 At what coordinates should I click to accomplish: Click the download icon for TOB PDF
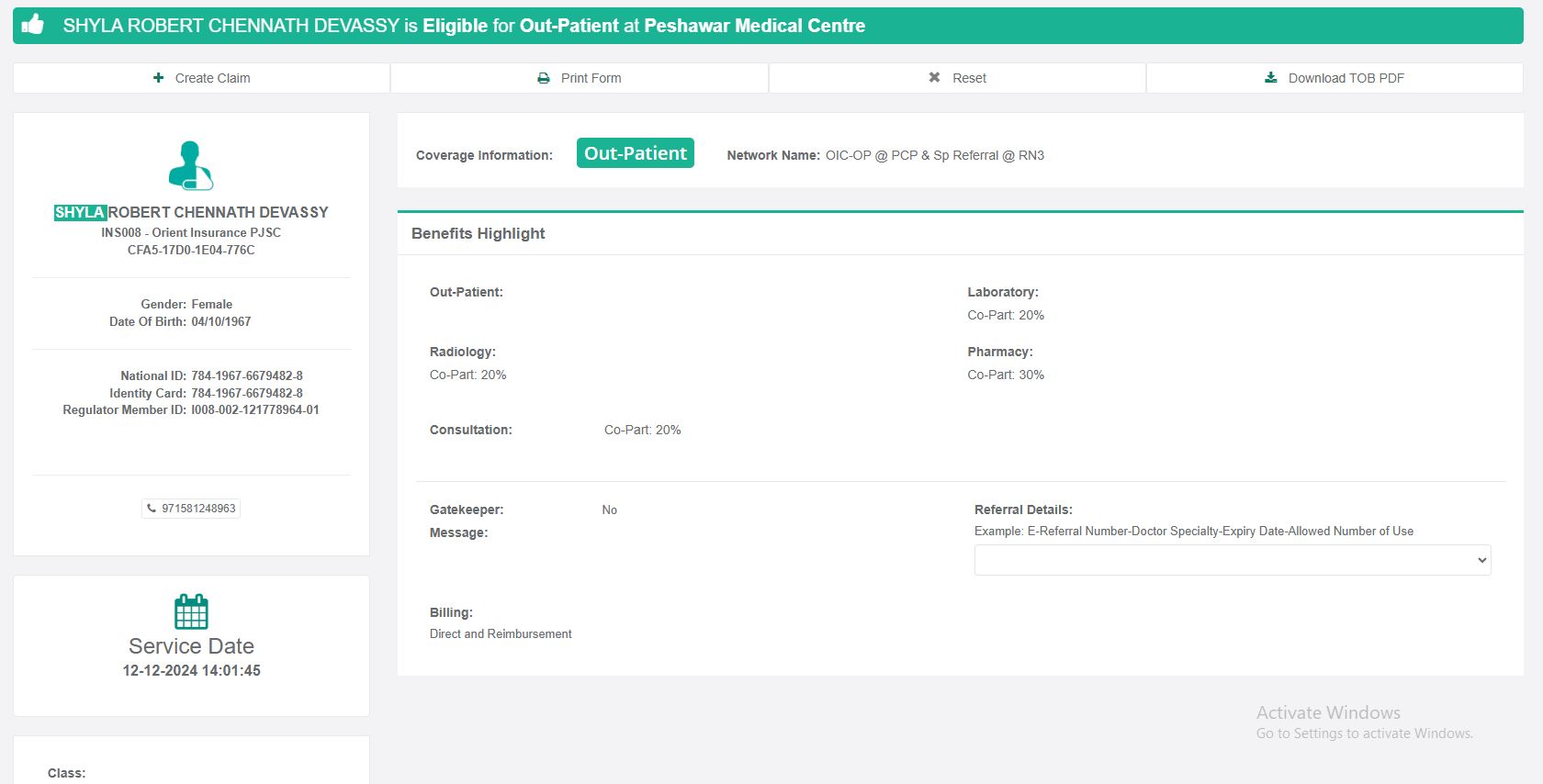1271,78
